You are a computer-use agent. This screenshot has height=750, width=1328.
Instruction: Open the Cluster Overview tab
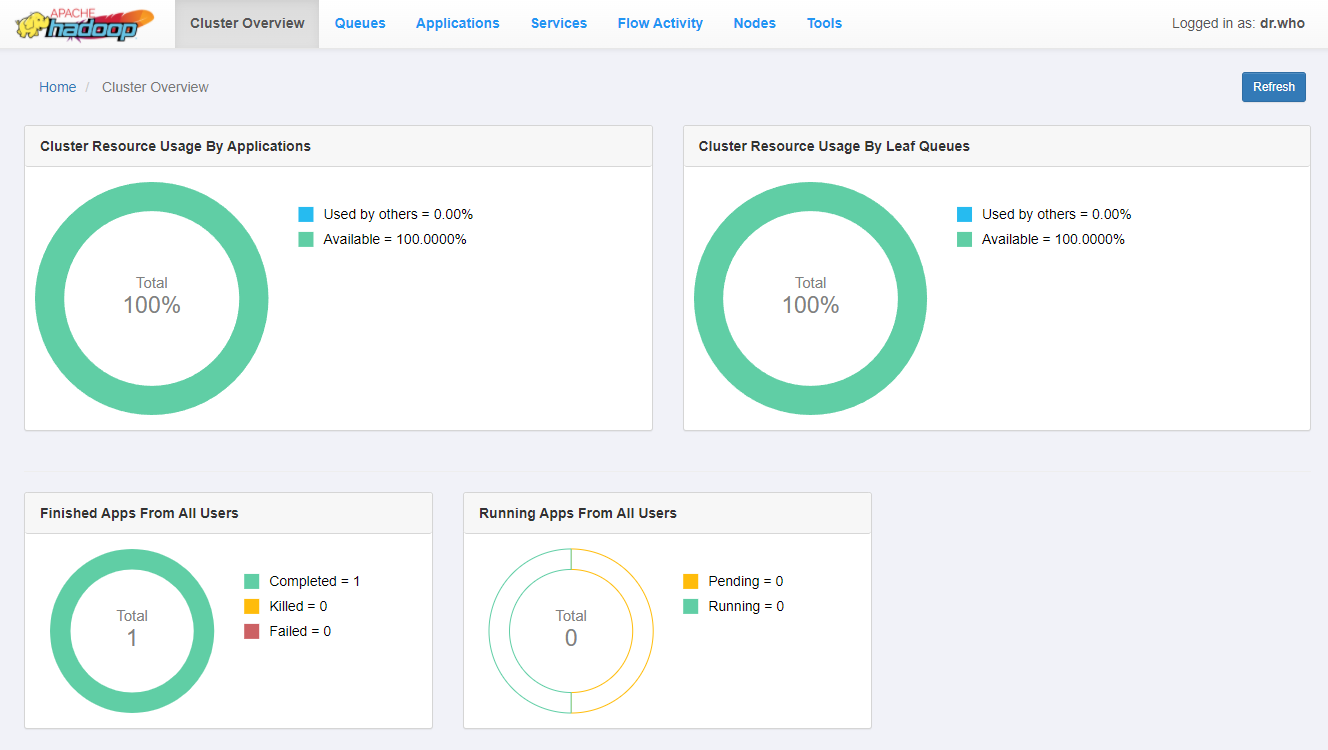[x=247, y=23]
